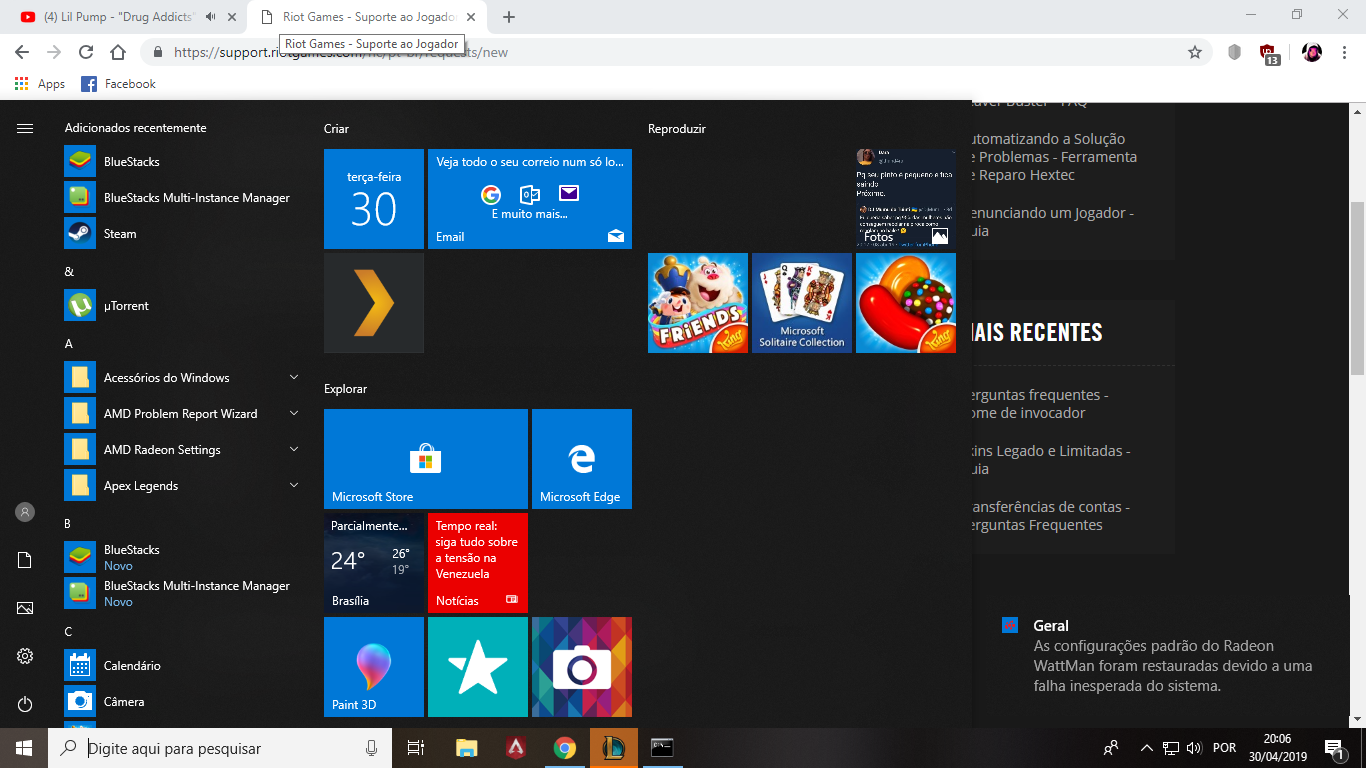Open Settings gear in the Start sidebar
The image size is (1366, 768).
pos(25,656)
